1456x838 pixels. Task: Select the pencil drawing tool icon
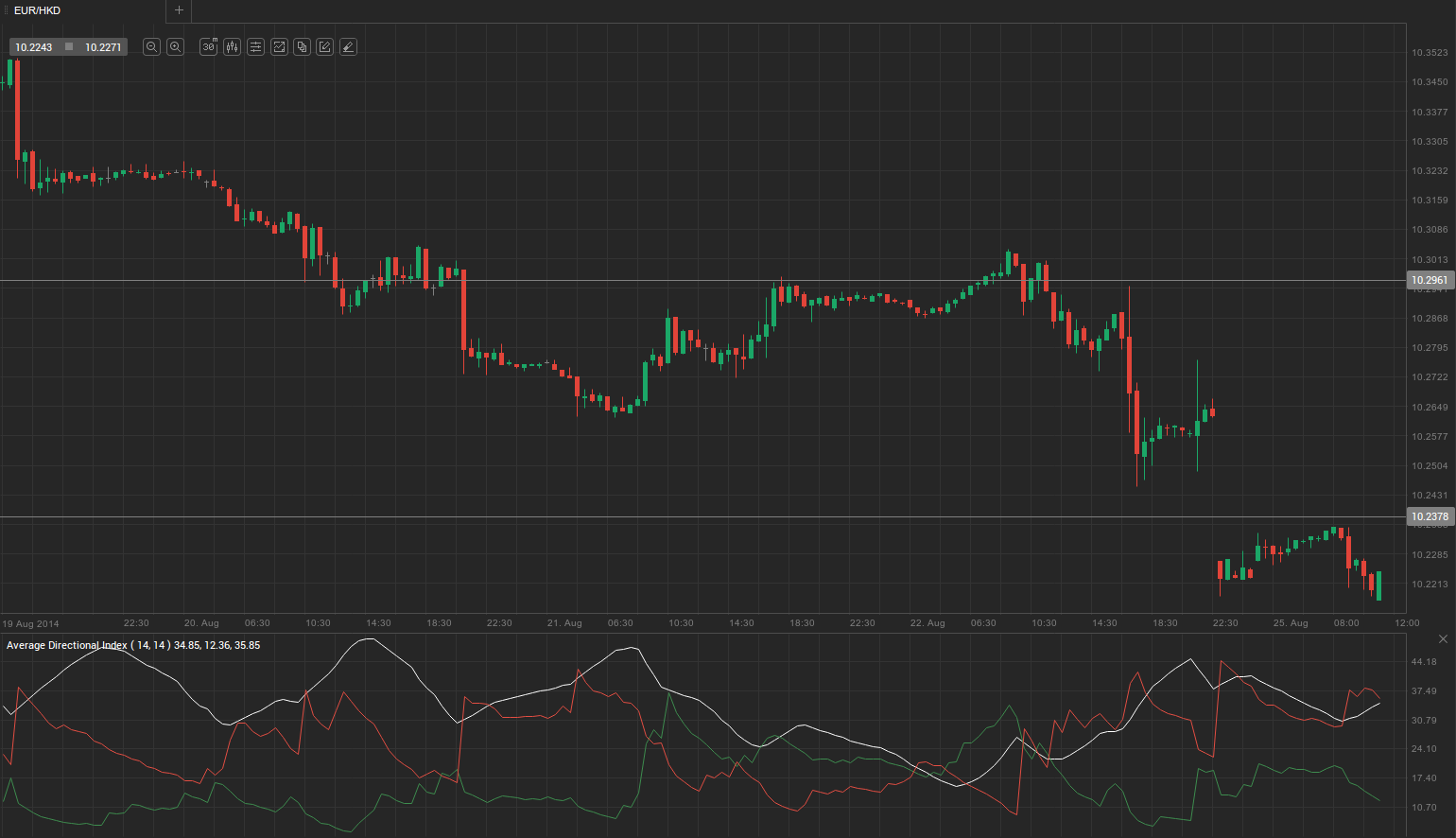tap(325, 46)
